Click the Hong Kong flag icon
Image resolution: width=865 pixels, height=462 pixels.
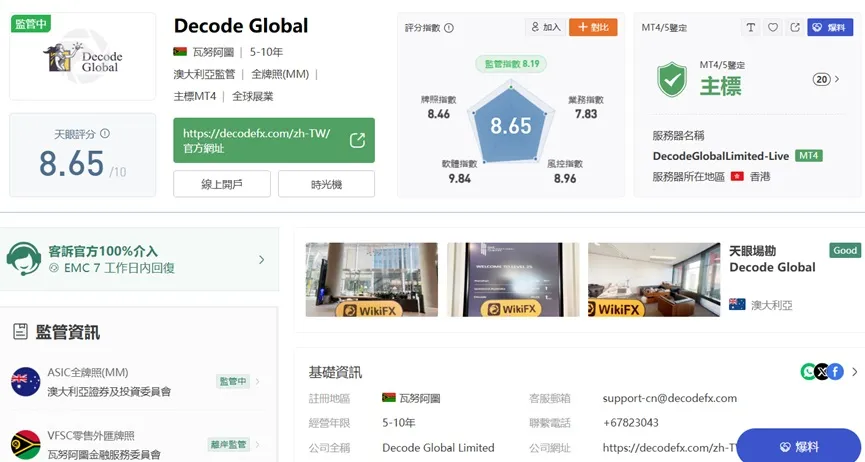click(737, 177)
